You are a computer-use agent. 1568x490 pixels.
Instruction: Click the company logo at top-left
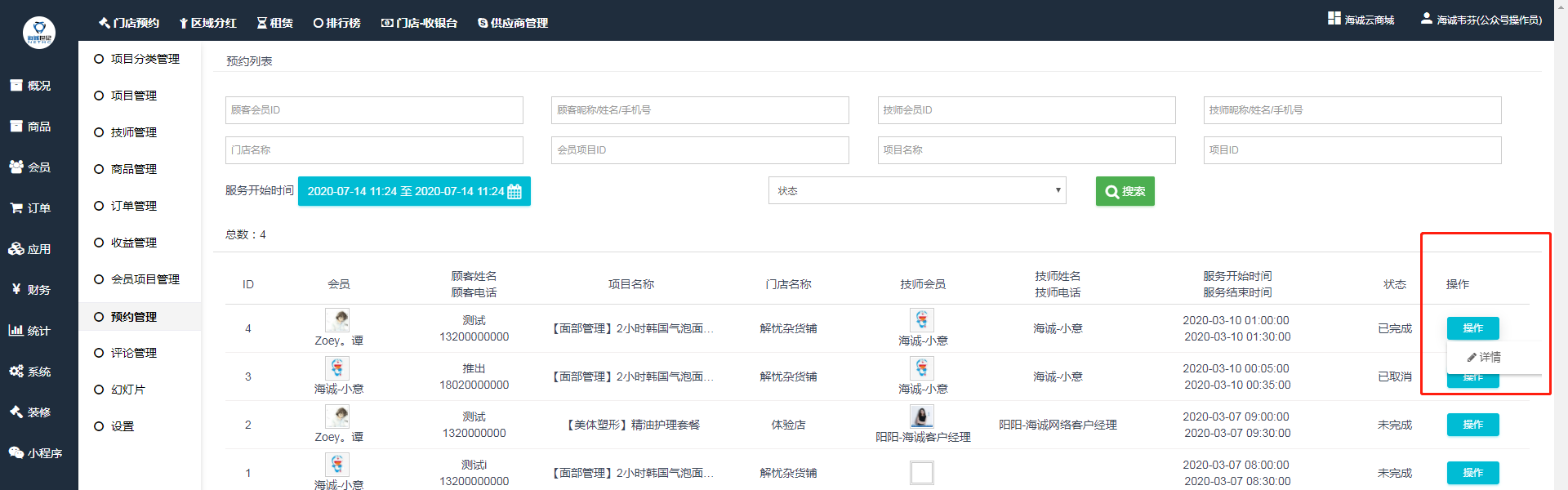(39, 33)
